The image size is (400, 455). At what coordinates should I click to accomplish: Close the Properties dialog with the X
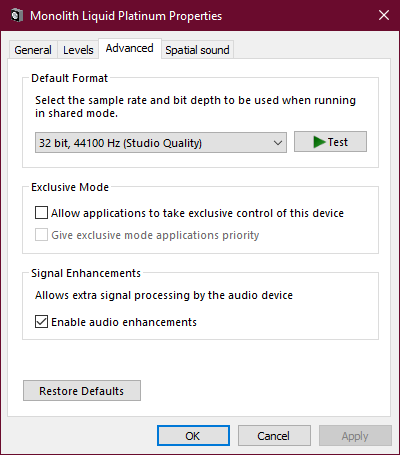(x=384, y=15)
